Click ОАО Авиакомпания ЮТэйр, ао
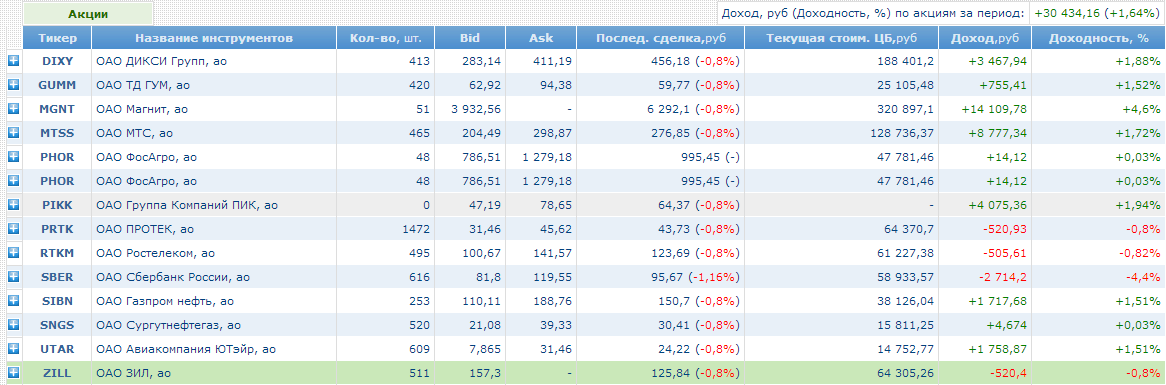 pyautogui.click(x=186, y=349)
